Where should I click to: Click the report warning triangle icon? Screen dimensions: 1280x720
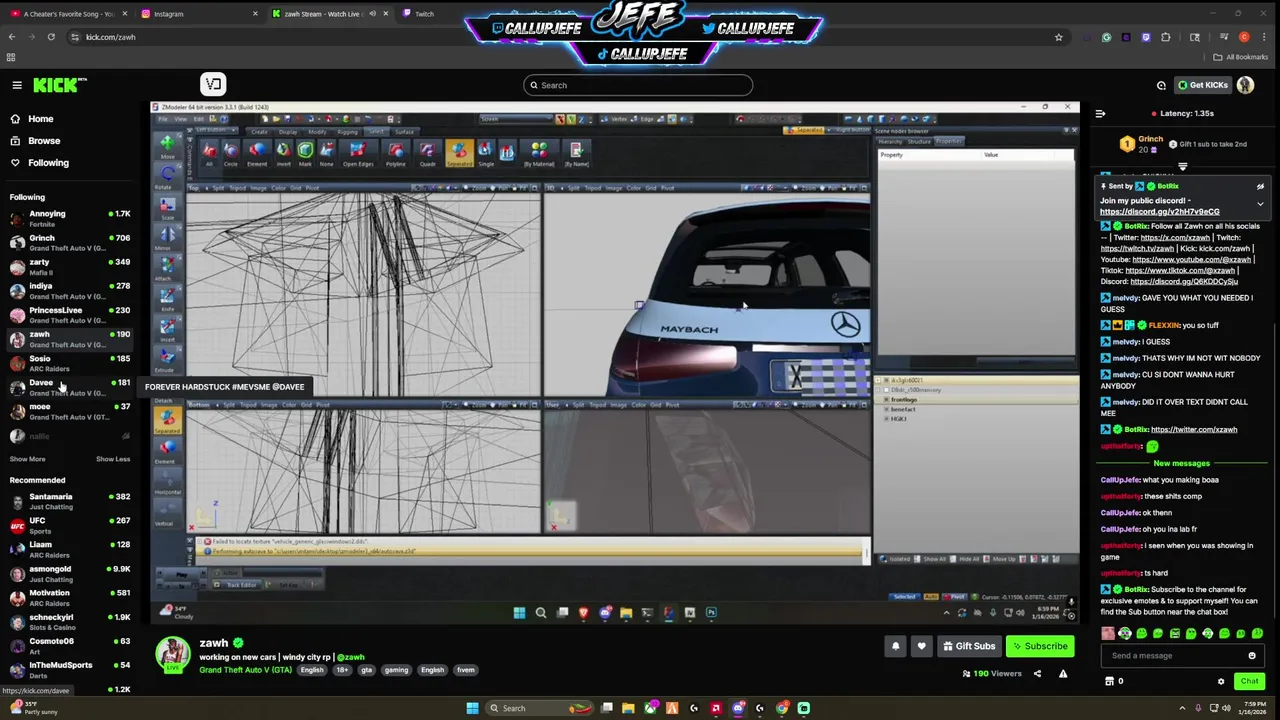click(1063, 674)
